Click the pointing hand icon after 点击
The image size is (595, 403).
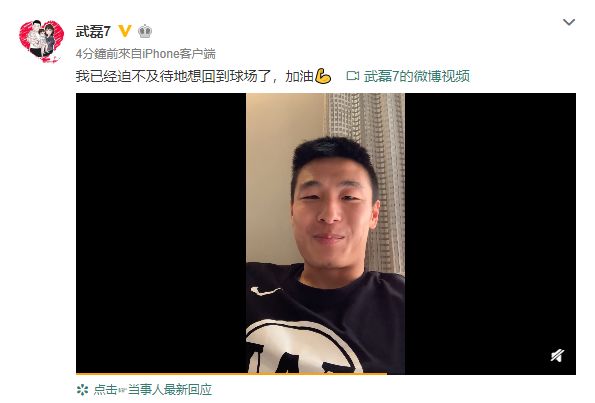click(x=122, y=390)
